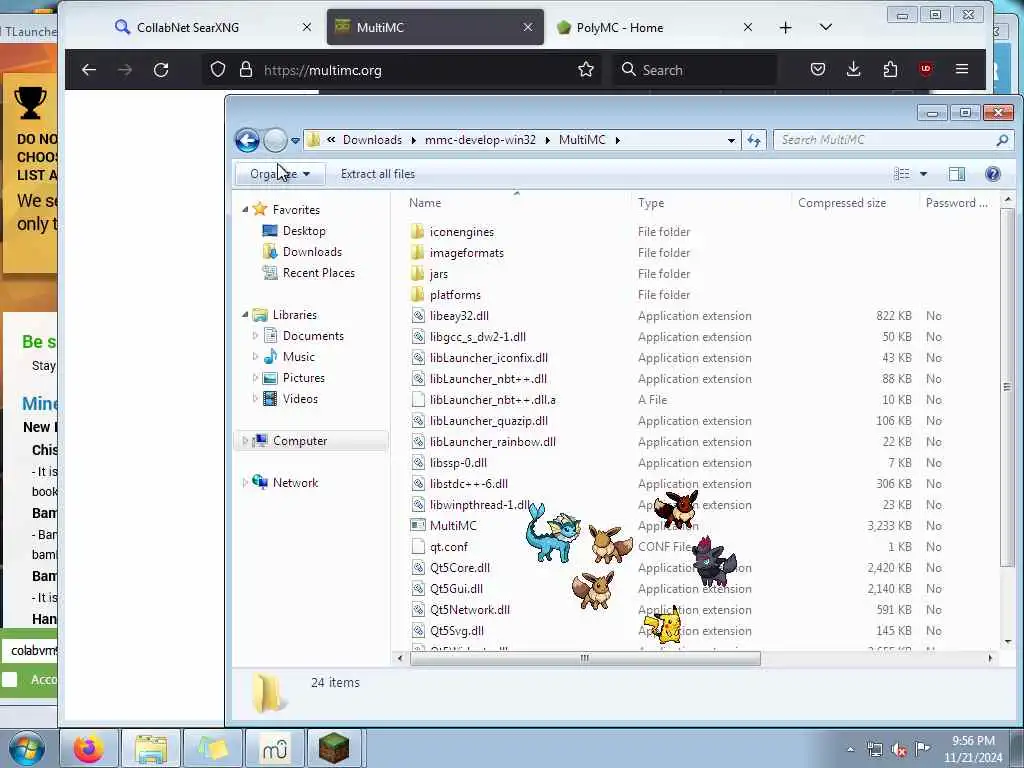Image resolution: width=1024 pixels, height=768 pixels.
Task: Select Downloads in Favorites
Action: 312,251
